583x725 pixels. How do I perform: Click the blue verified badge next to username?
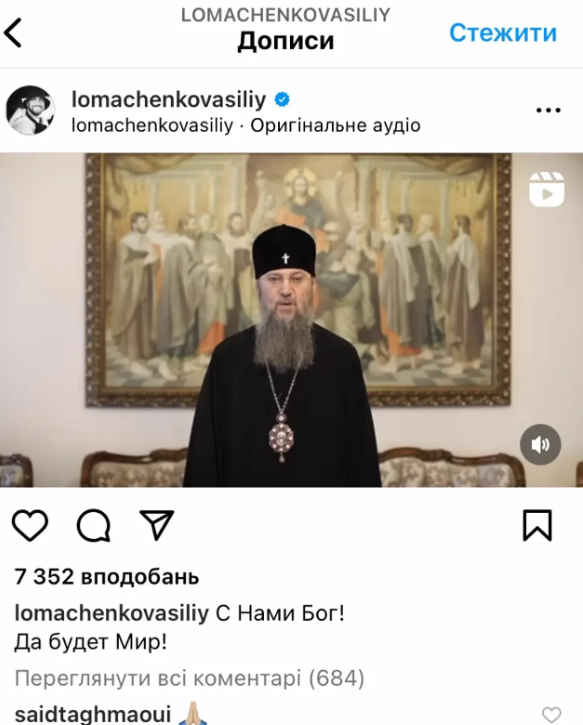click(282, 99)
